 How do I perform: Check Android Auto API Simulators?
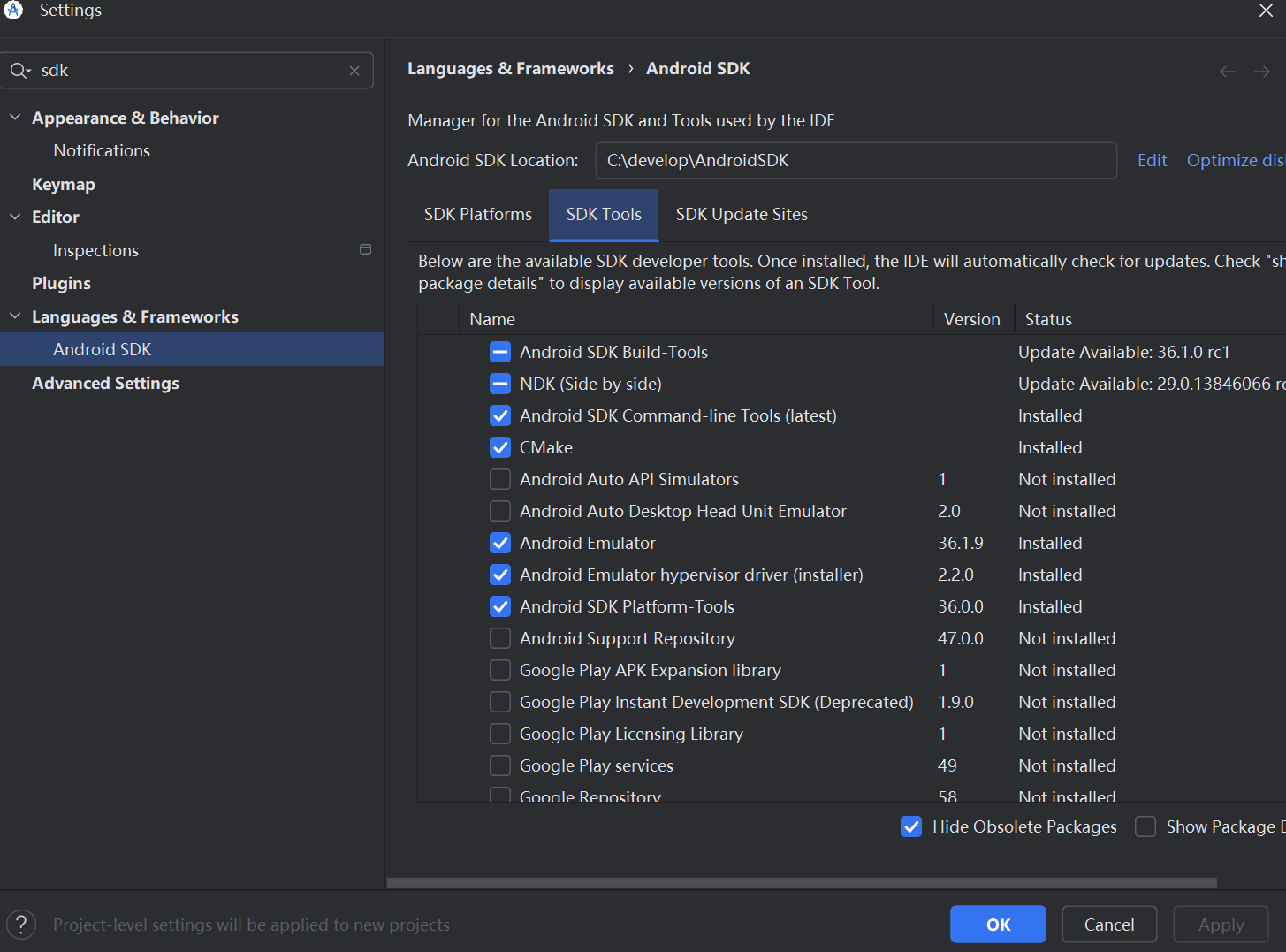pyautogui.click(x=500, y=479)
